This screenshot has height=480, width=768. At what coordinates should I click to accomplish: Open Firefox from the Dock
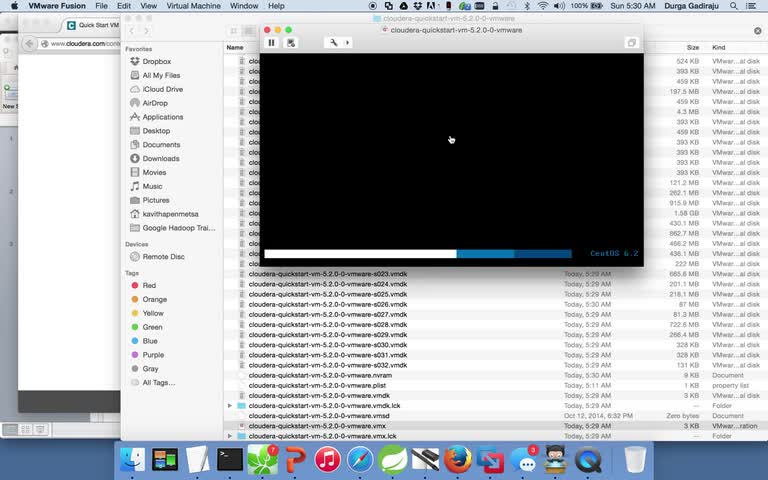[x=457, y=460]
